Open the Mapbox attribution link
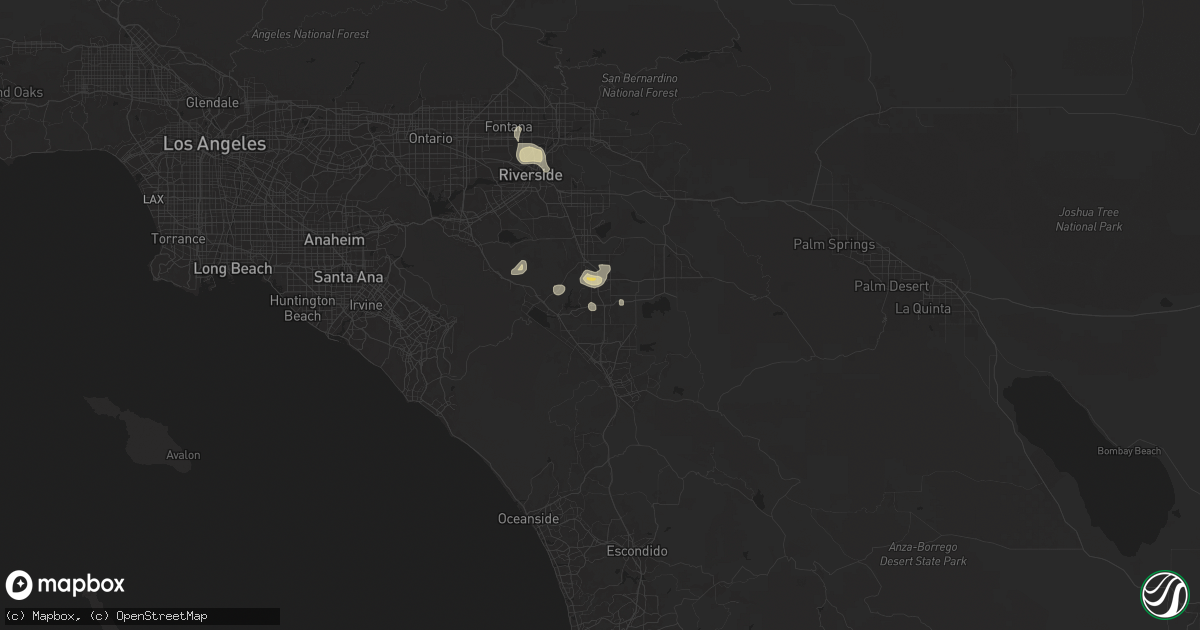Image resolution: width=1200 pixels, height=630 pixels. (x=44, y=616)
